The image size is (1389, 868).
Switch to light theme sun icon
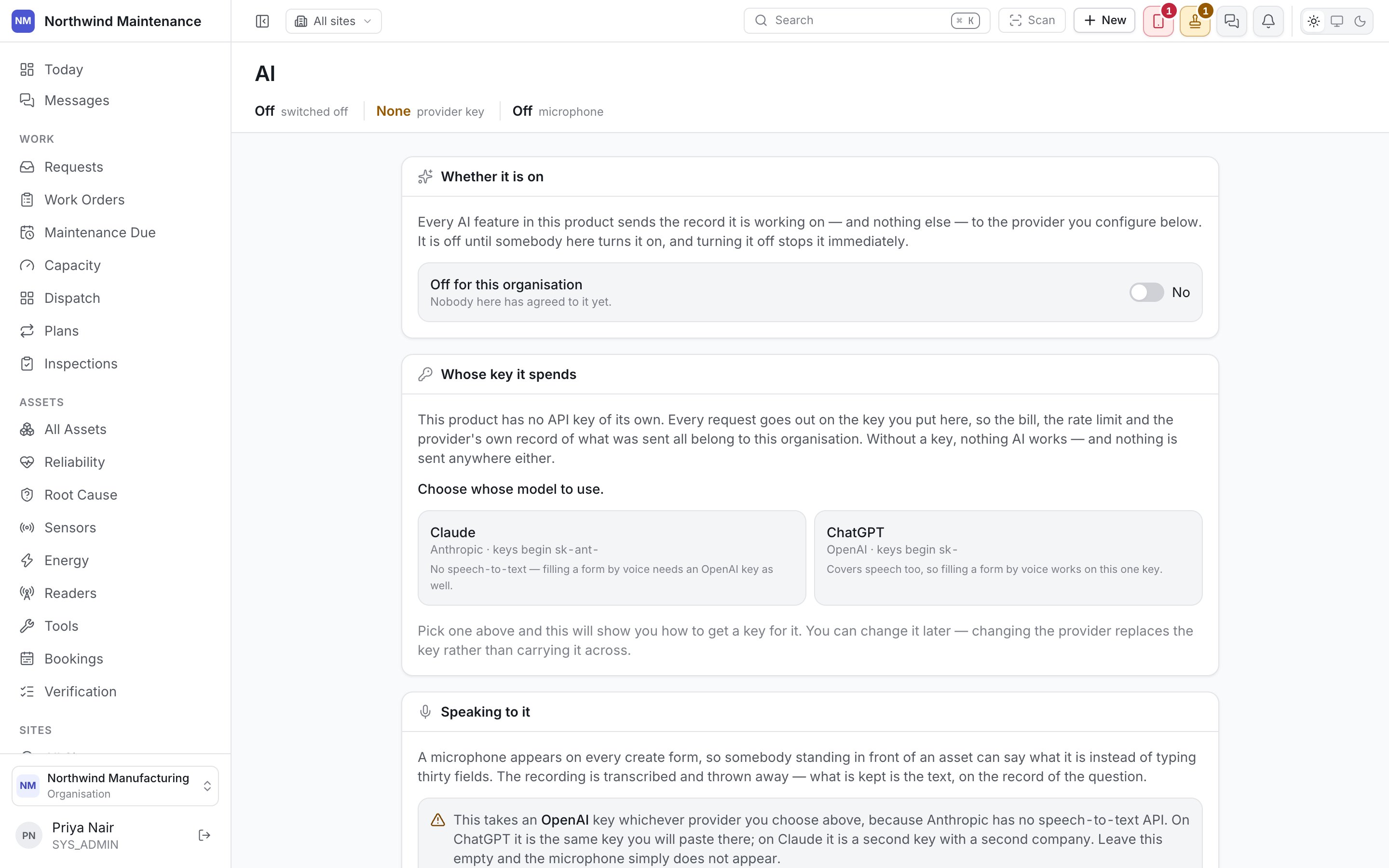(1314, 22)
